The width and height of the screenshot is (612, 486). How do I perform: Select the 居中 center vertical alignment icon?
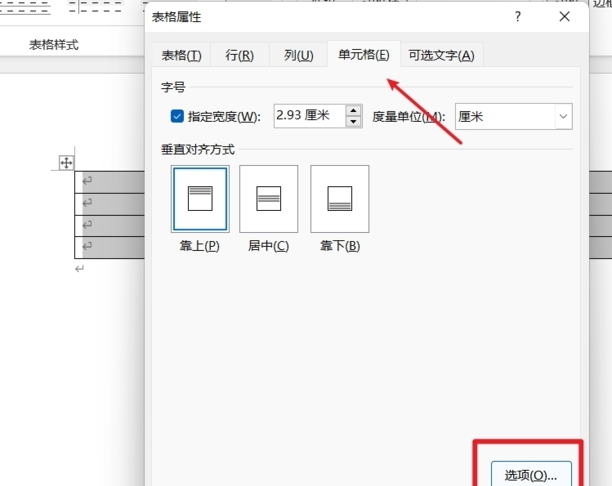coord(269,198)
